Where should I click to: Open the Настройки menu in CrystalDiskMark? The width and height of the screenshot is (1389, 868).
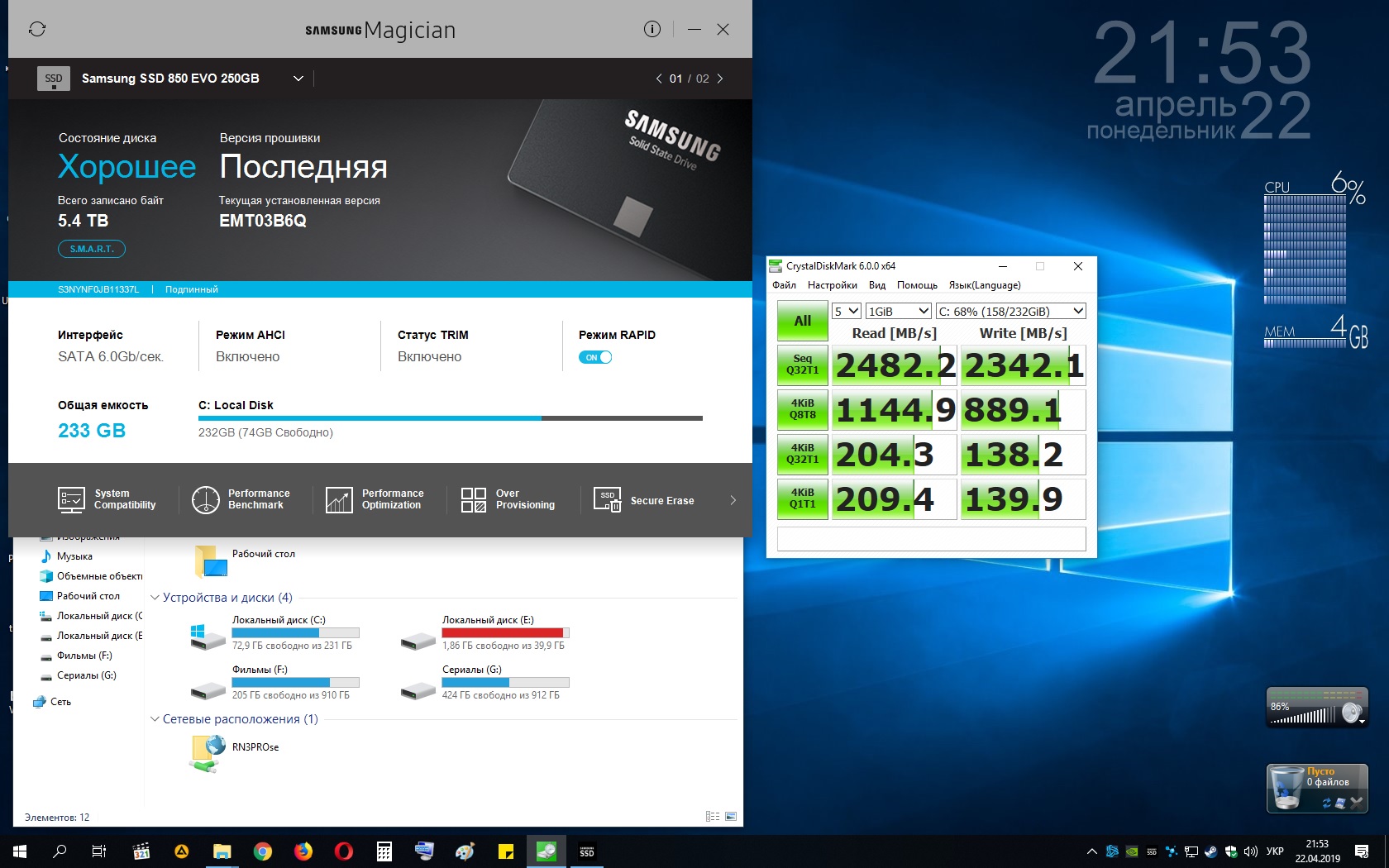point(833,285)
